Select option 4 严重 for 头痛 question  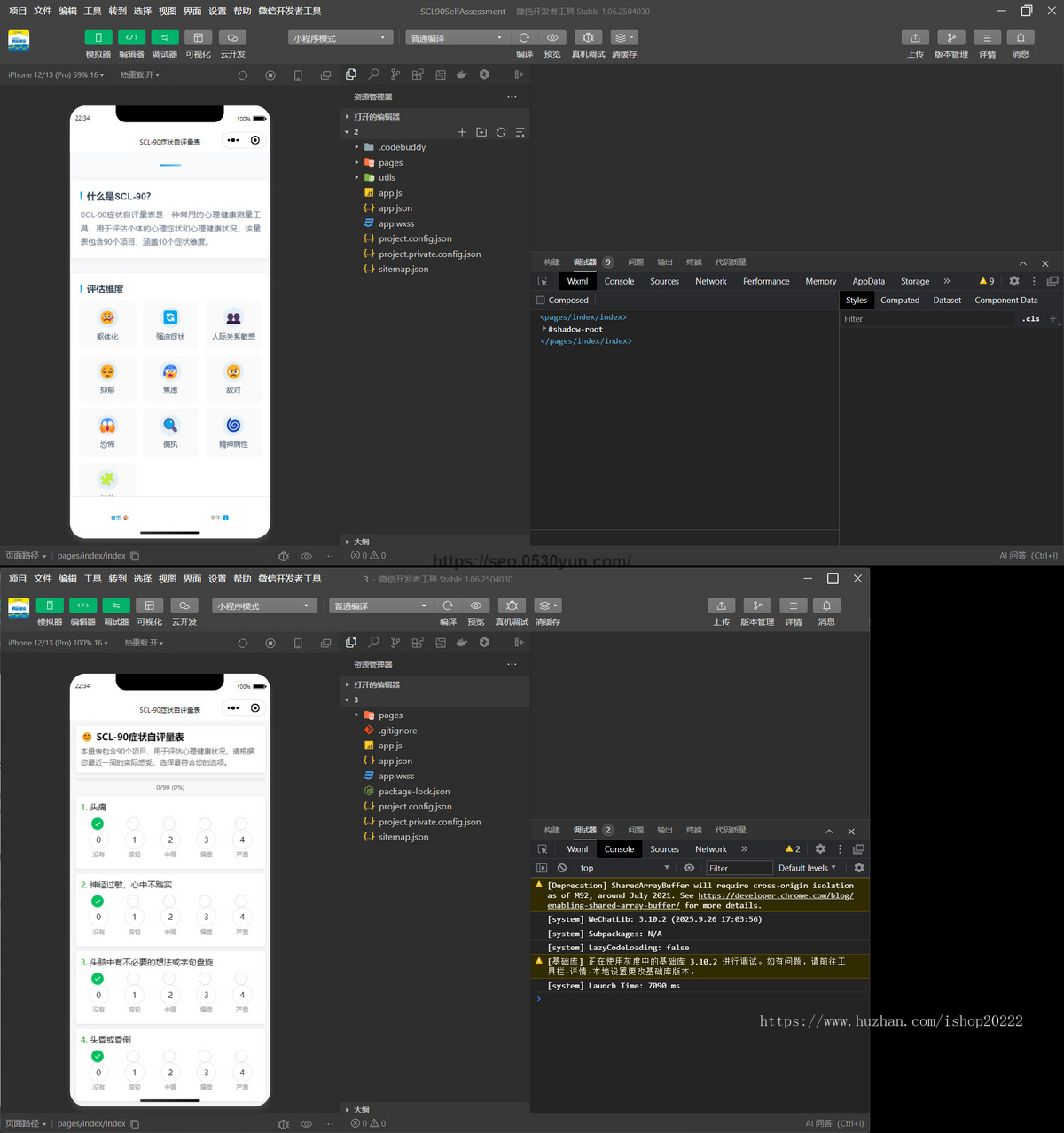[242, 840]
